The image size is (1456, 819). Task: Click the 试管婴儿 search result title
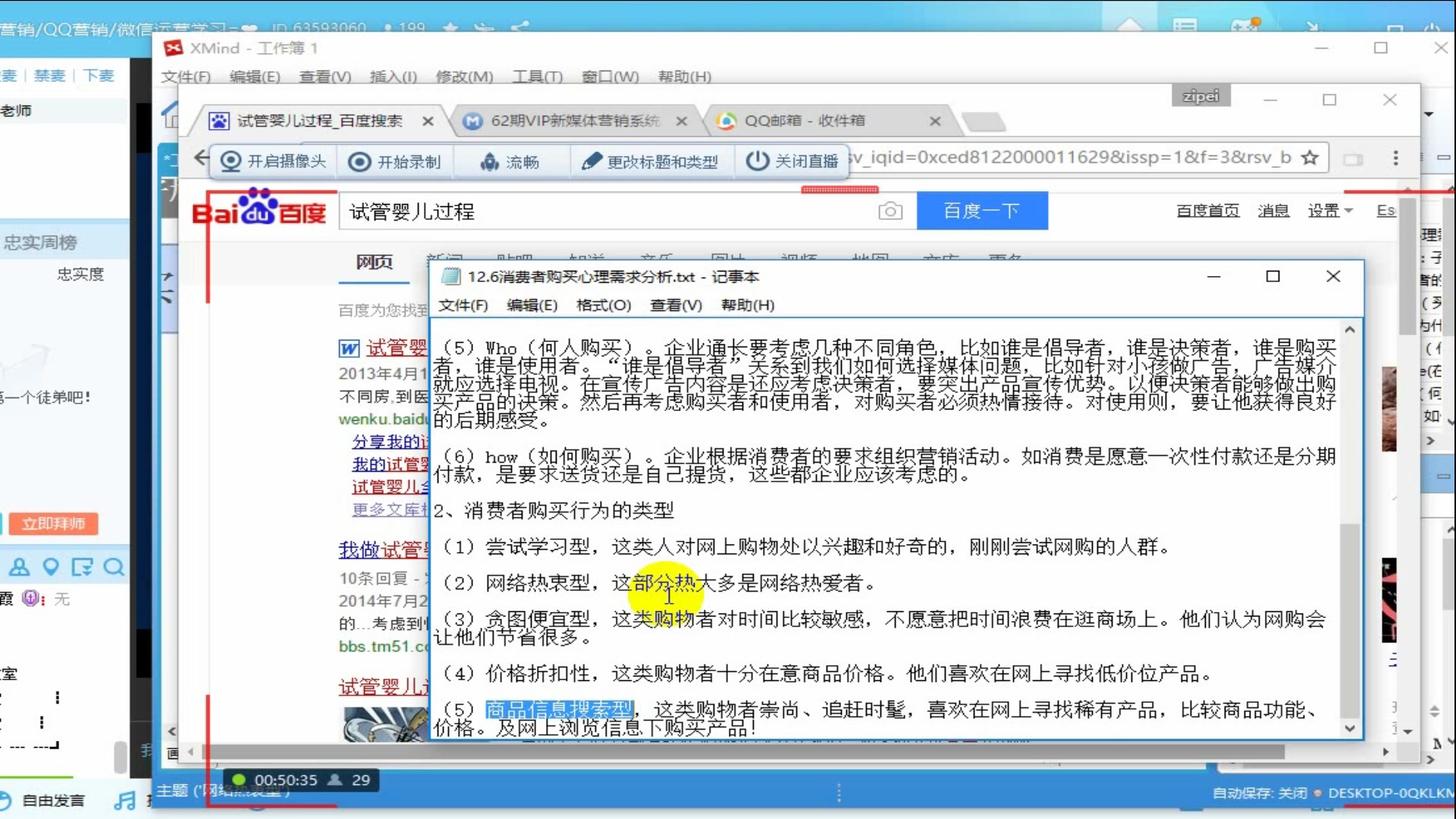tap(397, 347)
